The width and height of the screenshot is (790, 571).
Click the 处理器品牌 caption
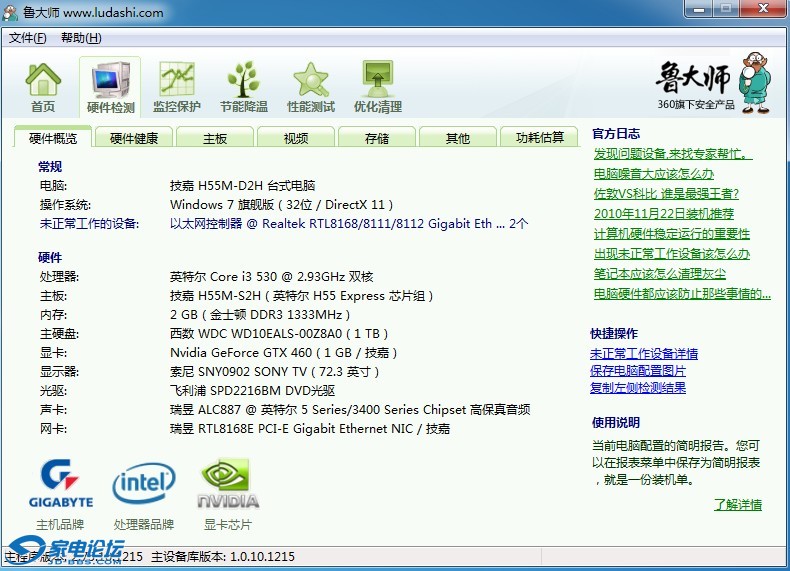pos(144,525)
